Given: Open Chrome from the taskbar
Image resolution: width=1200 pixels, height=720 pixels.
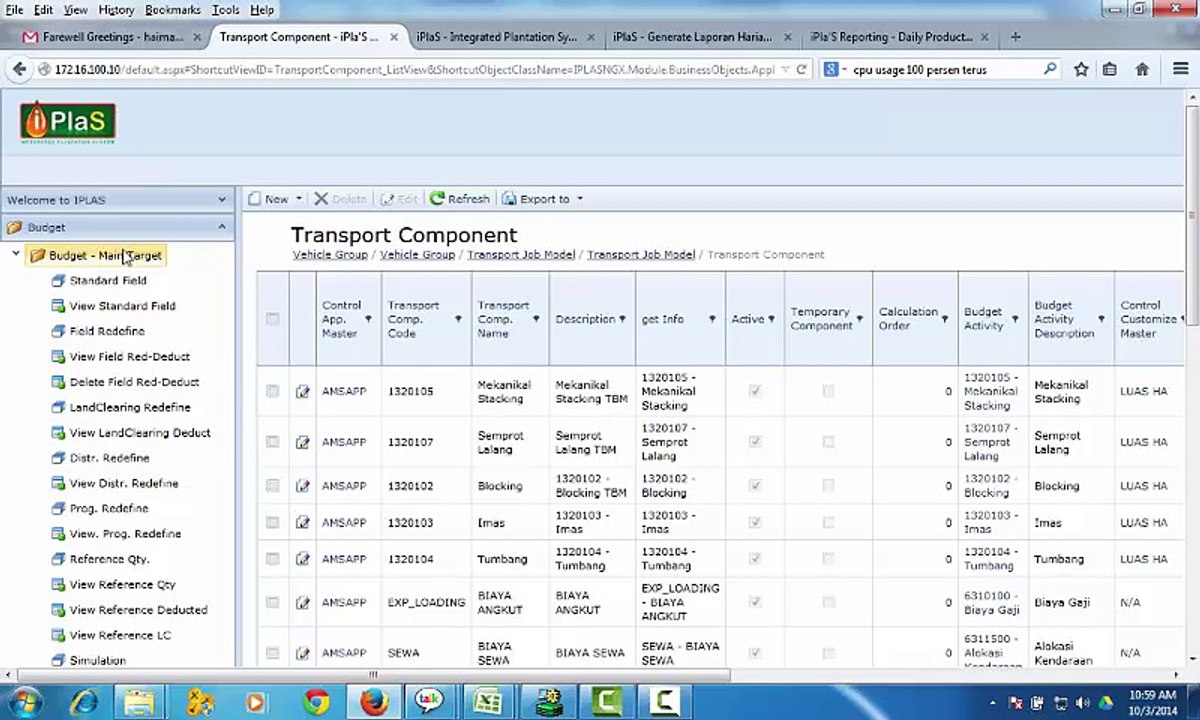Looking at the screenshot, I should (x=316, y=701).
